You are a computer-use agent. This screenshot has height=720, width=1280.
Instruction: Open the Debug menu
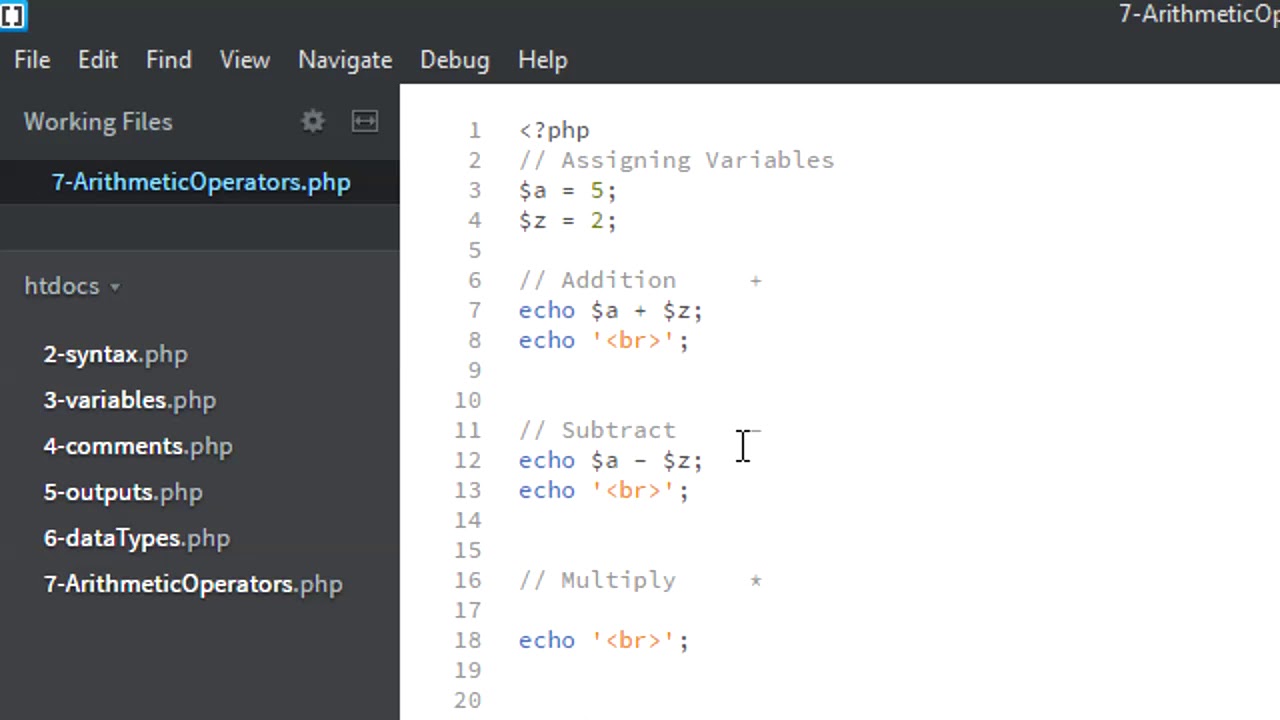pos(455,60)
